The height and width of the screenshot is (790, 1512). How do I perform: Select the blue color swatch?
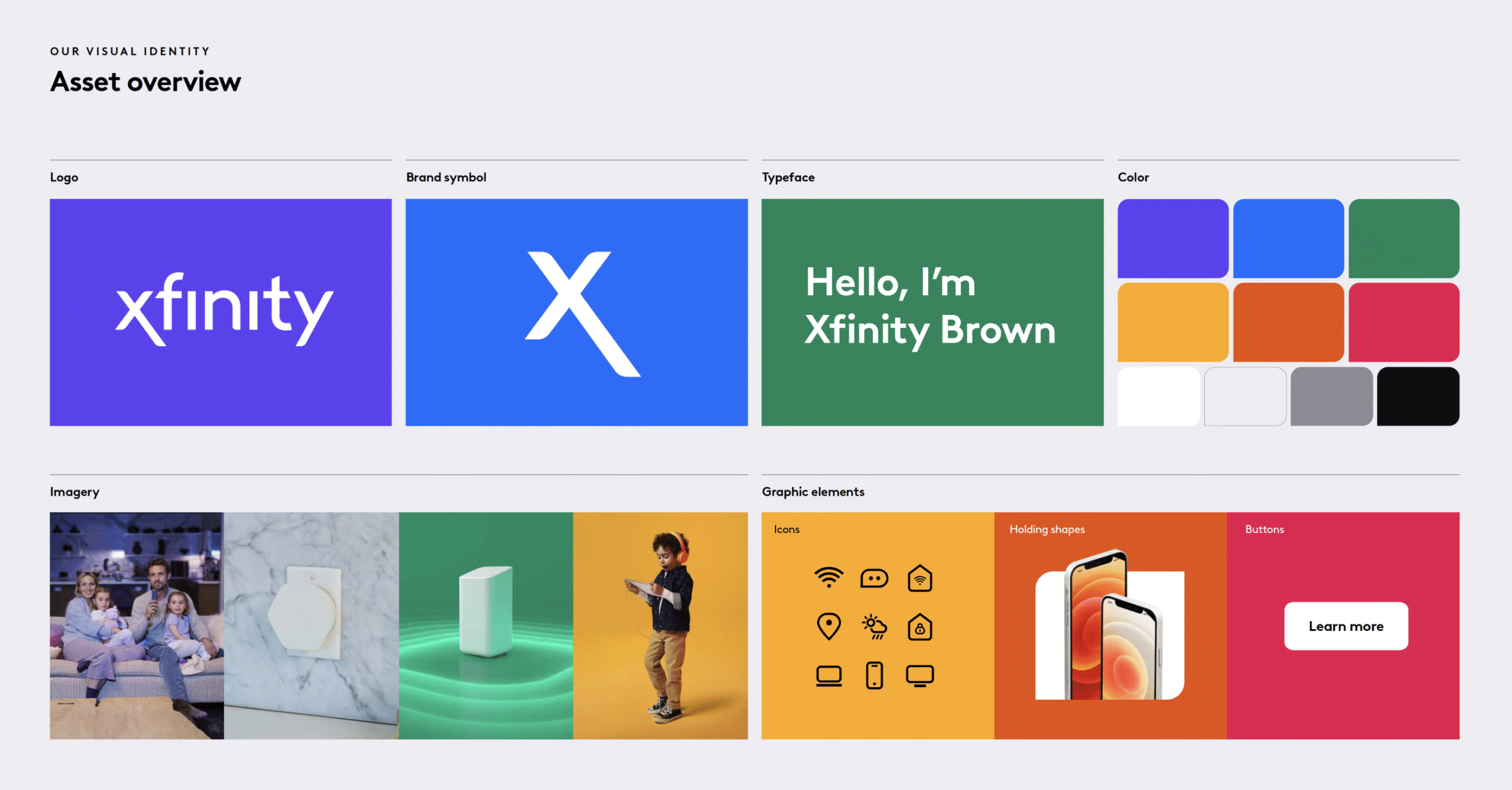coord(1288,238)
